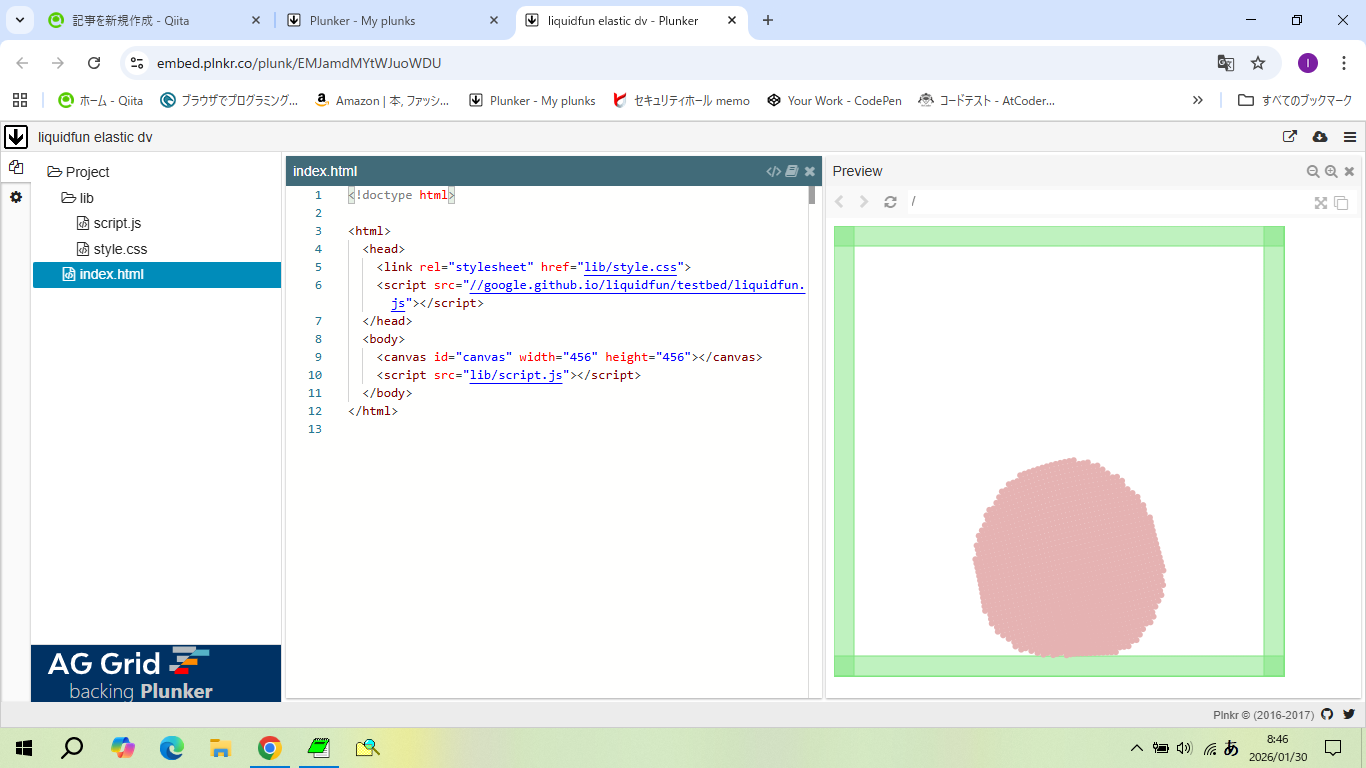Reload the browser page
The width and height of the screenshot is (1366, 768).
[94, 63]
